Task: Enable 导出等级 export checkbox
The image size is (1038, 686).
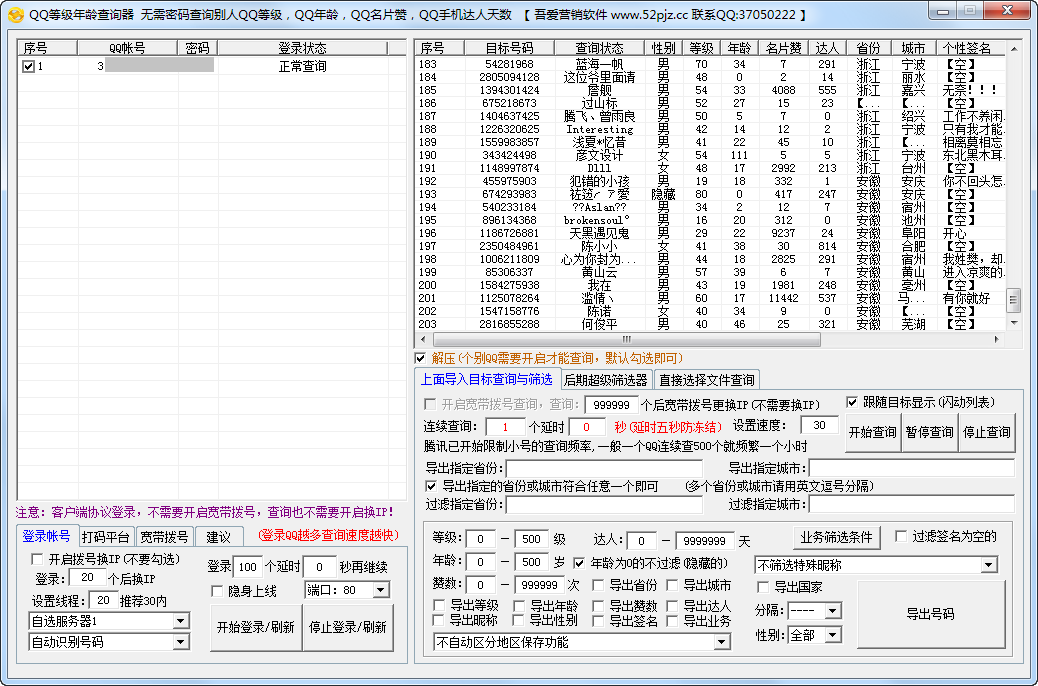Action: tap(440, 606)
